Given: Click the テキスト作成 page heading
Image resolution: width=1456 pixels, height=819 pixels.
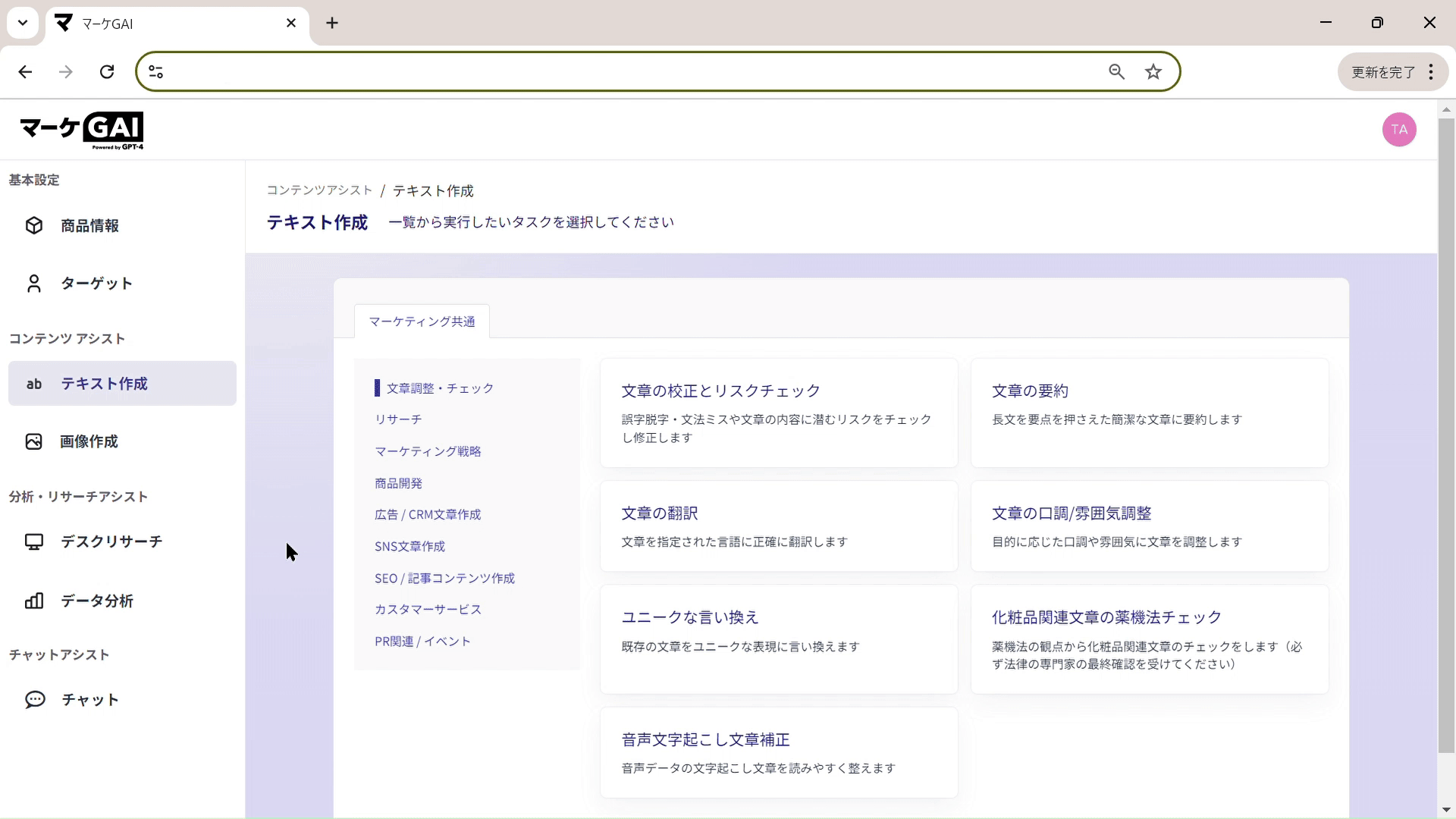Looking at the screenshot, I should (317, 222).
